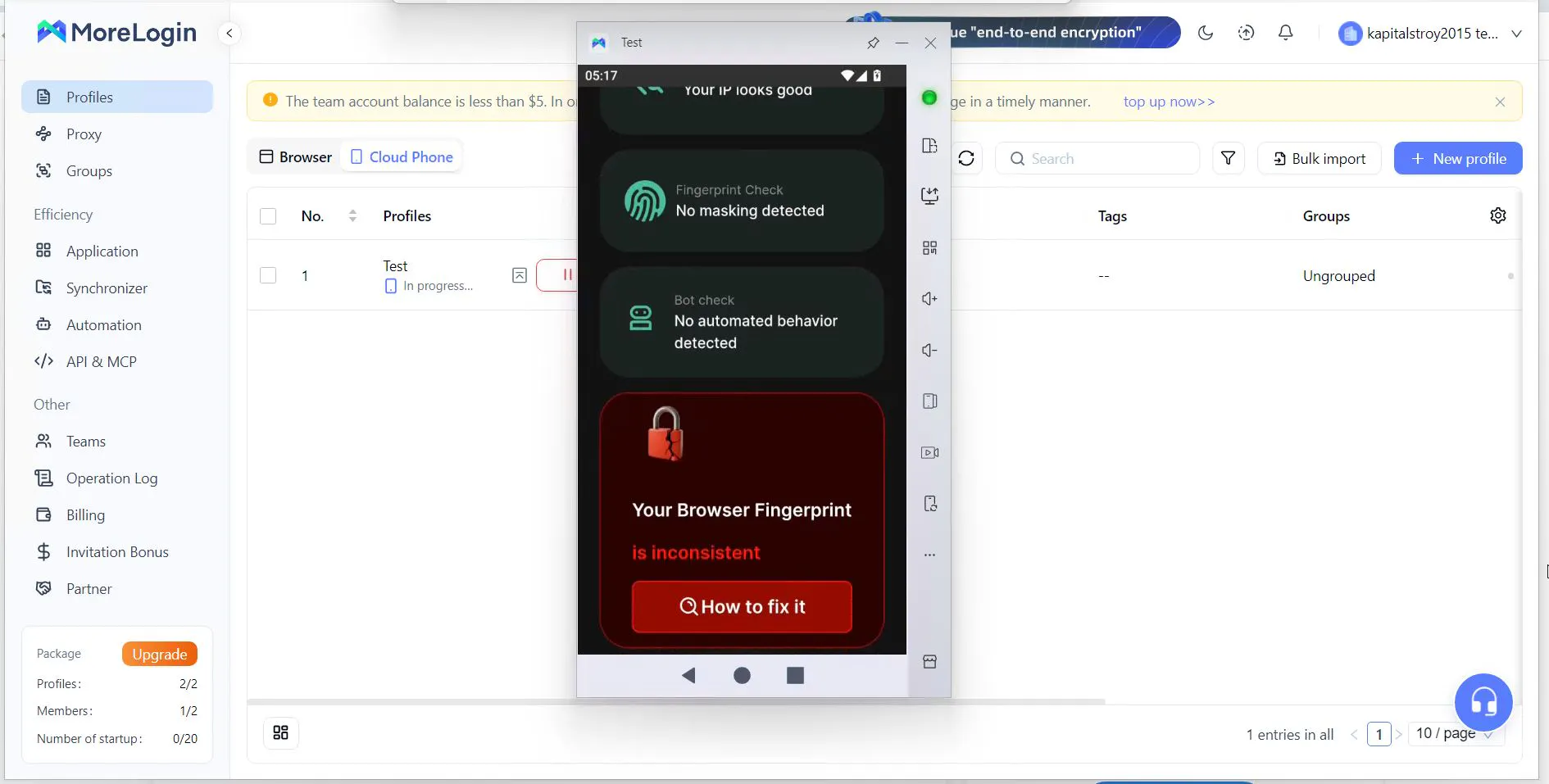This screenshot has width=1549, height=784.
Task: Click the Billing wallet icon
Action: pyautogui.click(x=43, y=514)
